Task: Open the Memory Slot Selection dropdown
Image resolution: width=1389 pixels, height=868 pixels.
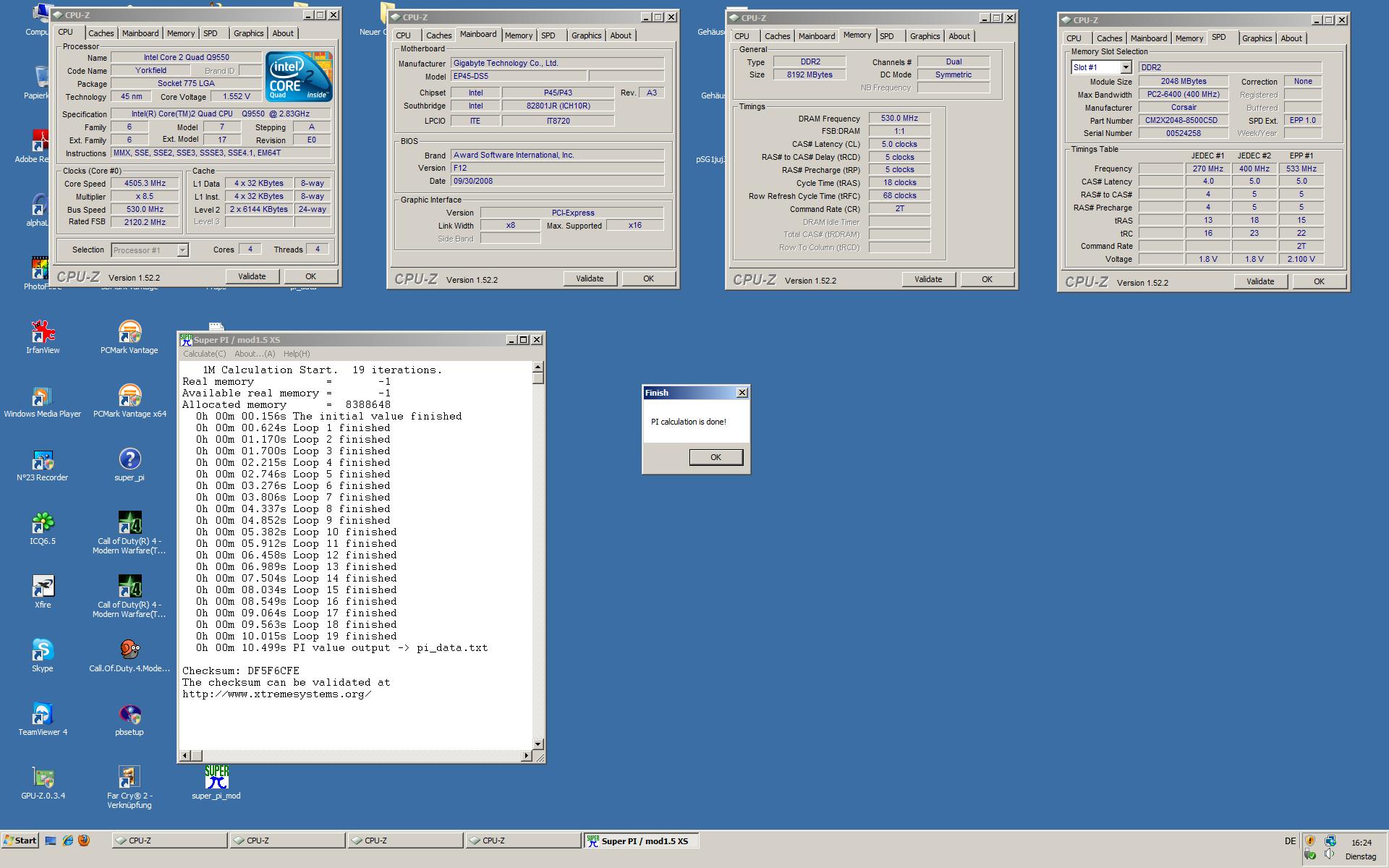Action: click(x=1126, y=67)
